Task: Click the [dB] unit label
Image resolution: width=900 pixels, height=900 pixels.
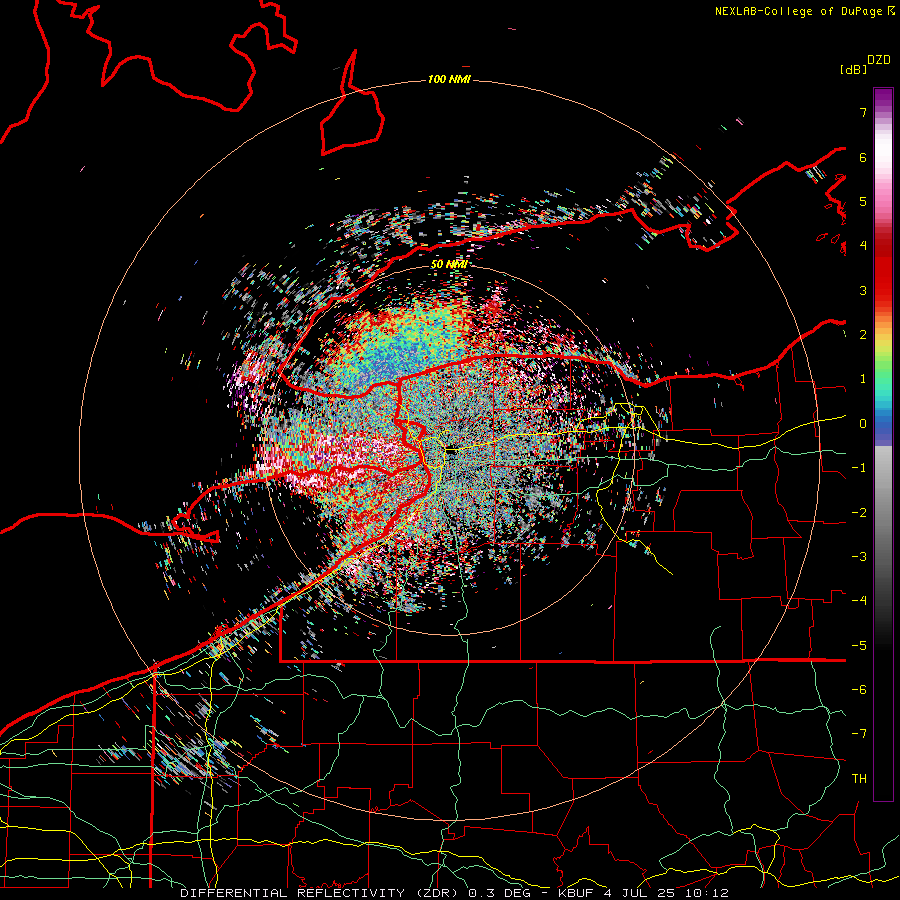Action: [853, 69]
